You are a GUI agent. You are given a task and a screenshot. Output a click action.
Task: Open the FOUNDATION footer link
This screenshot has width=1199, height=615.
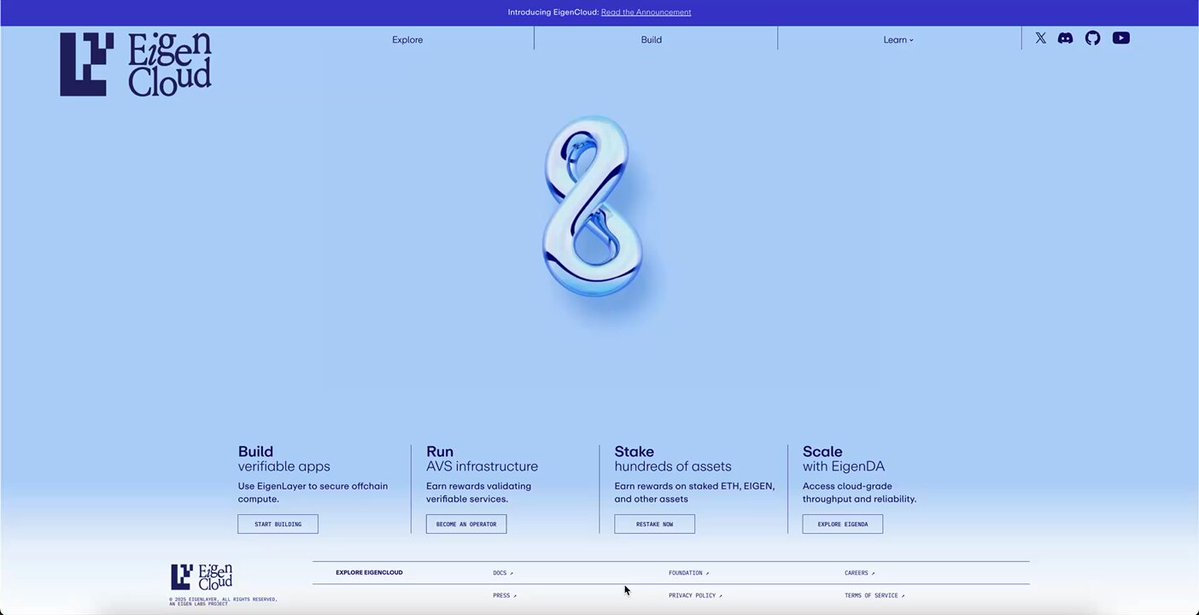tap(688, 573)
